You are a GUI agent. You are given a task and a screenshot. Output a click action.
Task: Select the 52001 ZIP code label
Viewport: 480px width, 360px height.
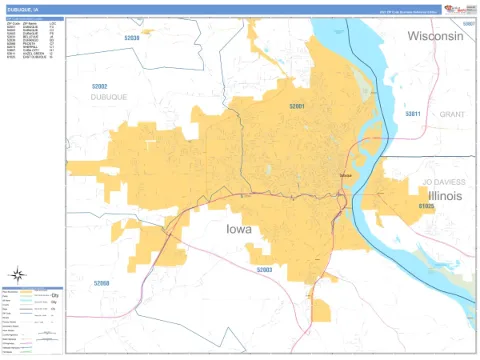297,106
